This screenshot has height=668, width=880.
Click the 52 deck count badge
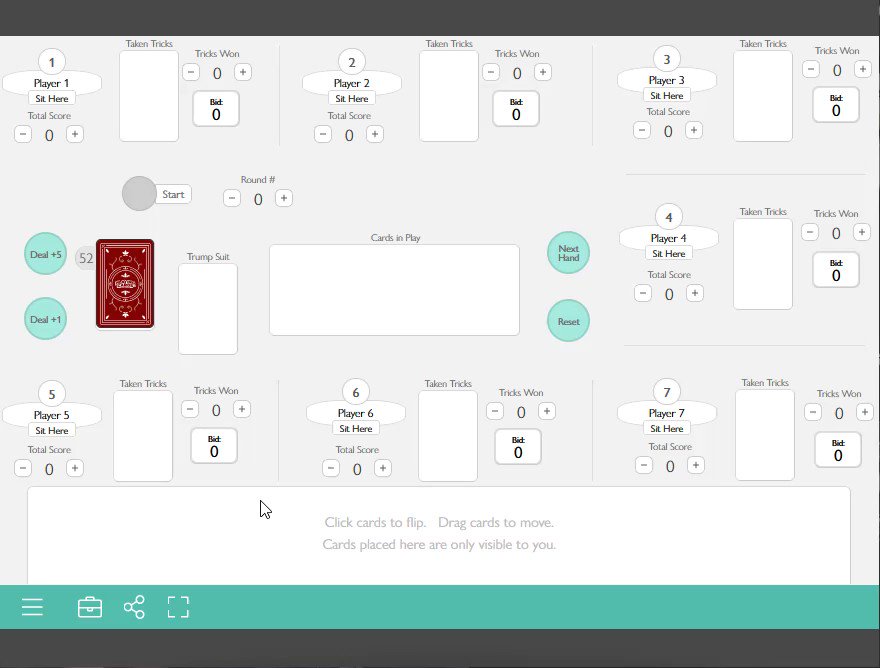(86, 258)
